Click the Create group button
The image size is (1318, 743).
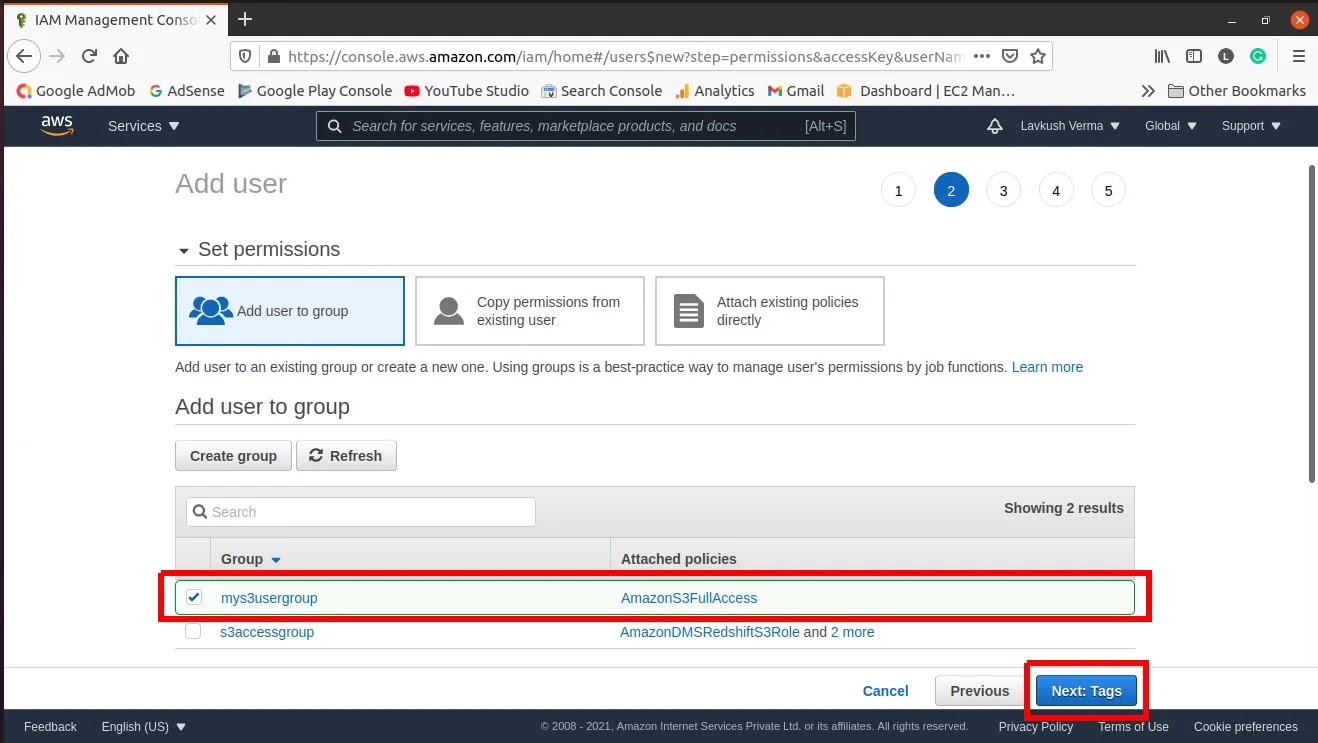233,456
